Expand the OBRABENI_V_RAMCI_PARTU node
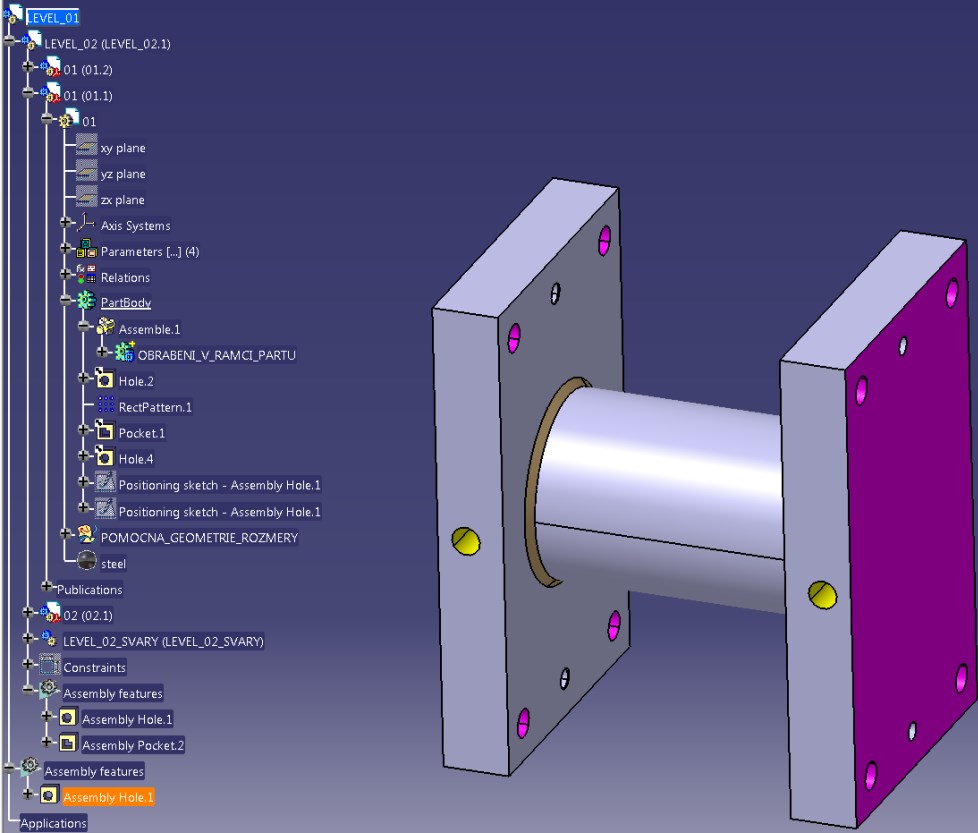The width and height of the screenshot is (978, 833). pos(102,352)
